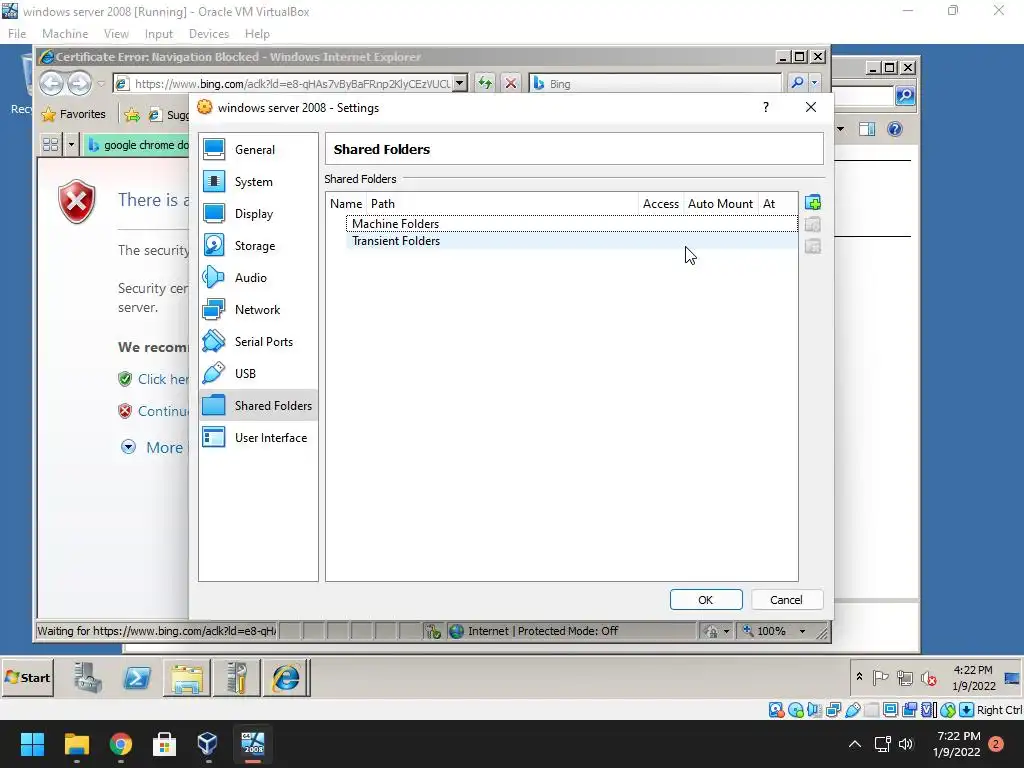
Task: Open the System settings category
Action: pos(258,182)
